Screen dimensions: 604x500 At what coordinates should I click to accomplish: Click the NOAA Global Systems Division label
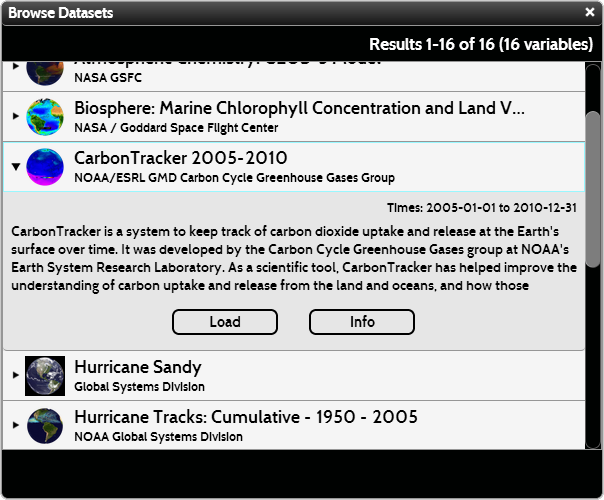[158, 437]
